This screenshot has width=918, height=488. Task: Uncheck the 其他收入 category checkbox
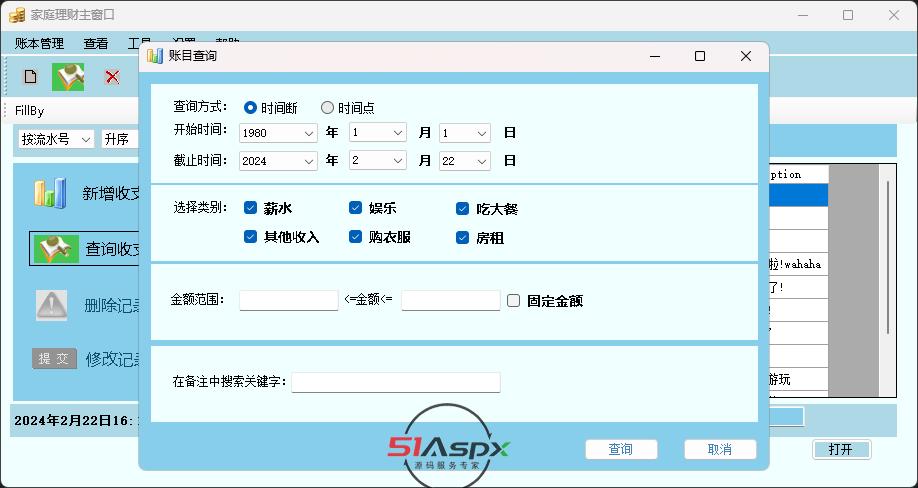251,236
